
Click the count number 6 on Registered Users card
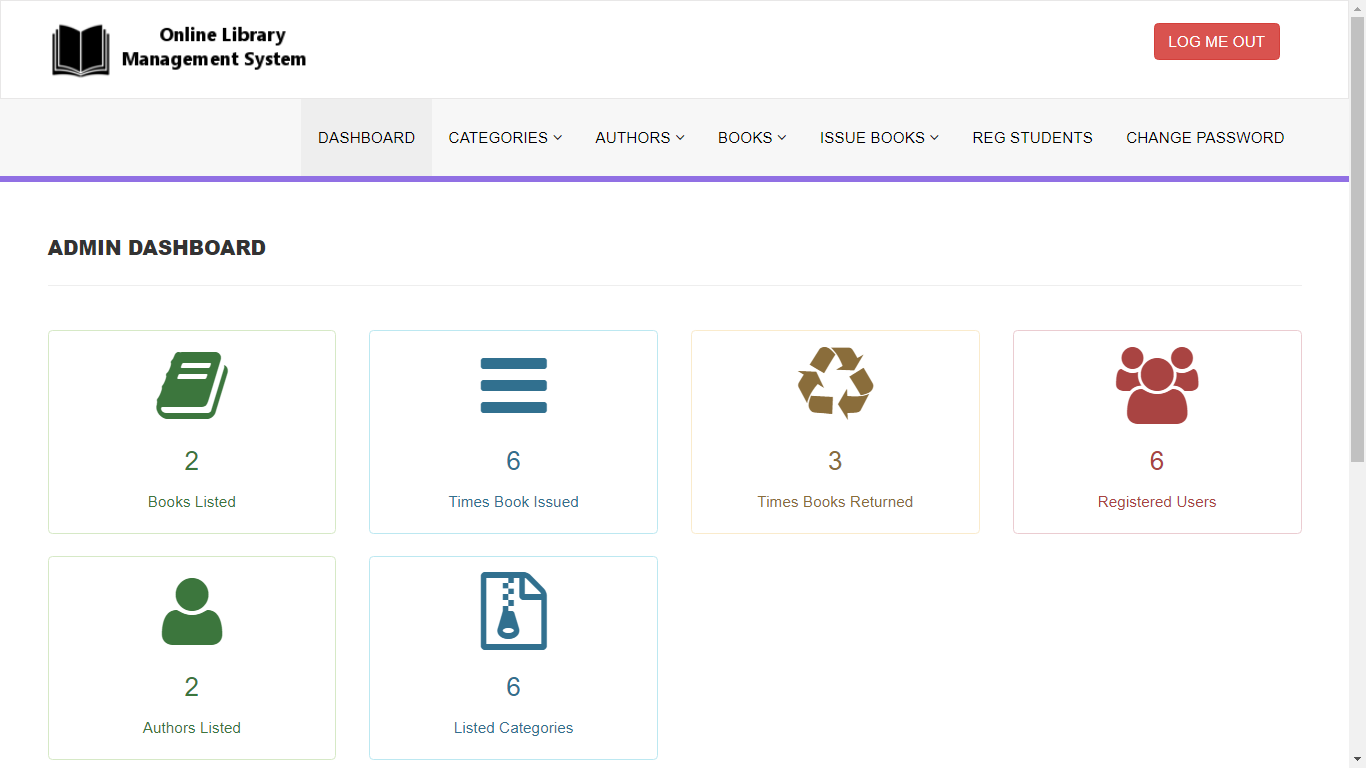coord(1157,460)
